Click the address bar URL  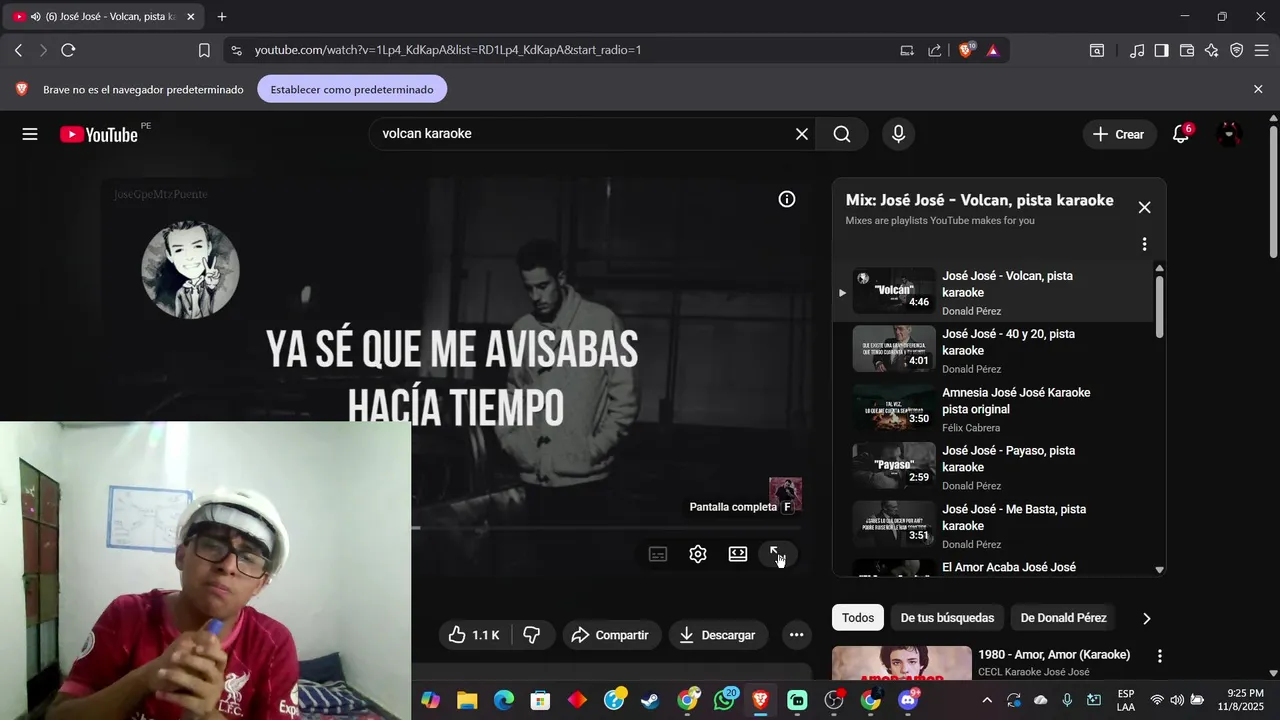point(448,50)
